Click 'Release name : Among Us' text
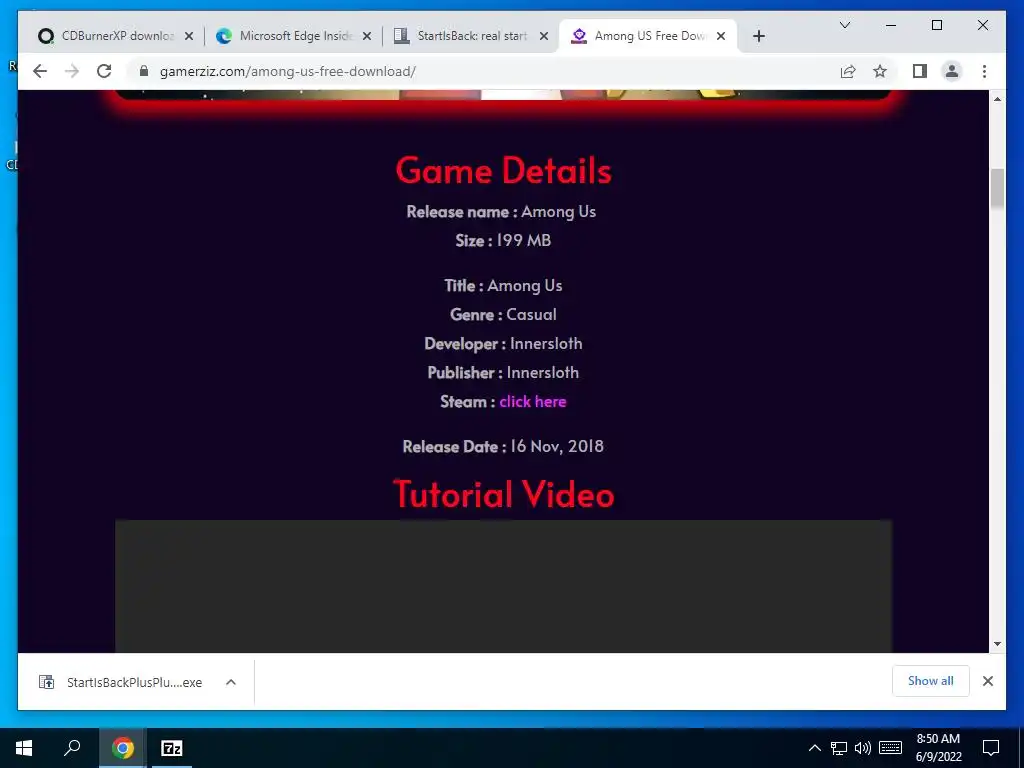Viewport: 1024px width, 768px height. pos(502,212)
